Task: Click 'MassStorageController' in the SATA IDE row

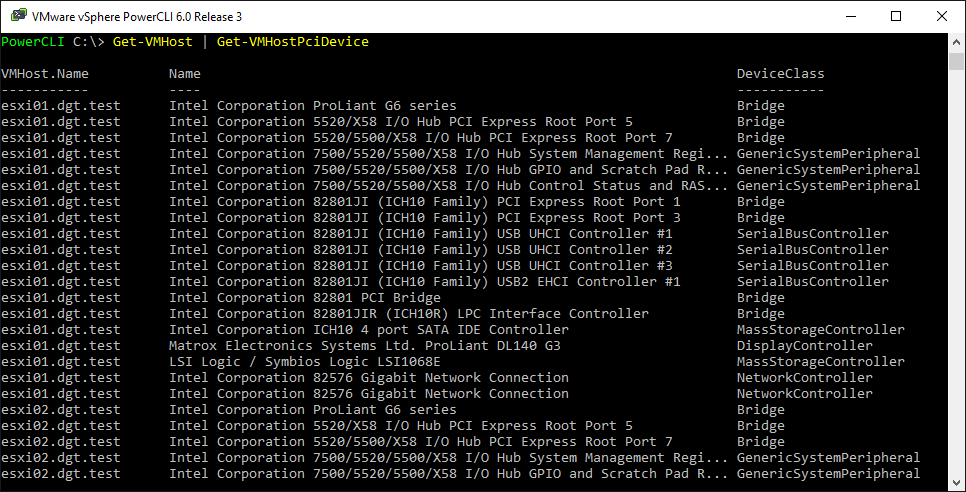Action: point(821,330)
